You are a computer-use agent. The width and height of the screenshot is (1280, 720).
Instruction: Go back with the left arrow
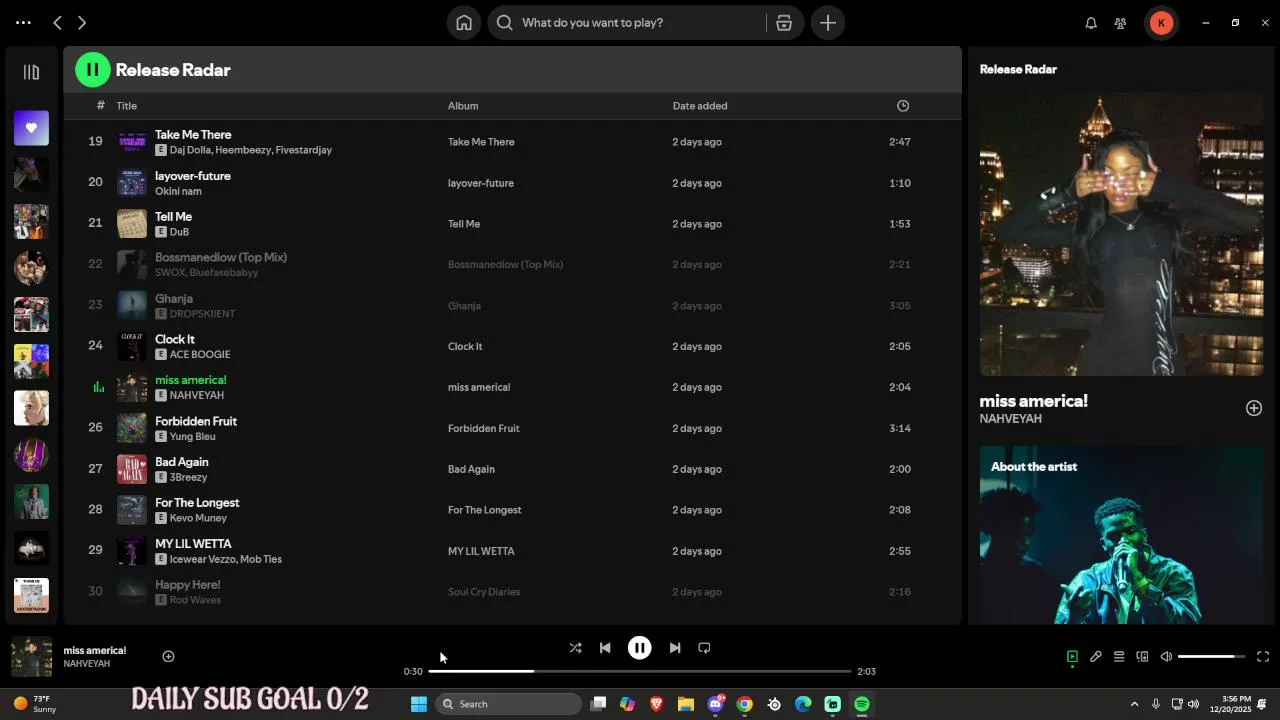pos(57,22)
